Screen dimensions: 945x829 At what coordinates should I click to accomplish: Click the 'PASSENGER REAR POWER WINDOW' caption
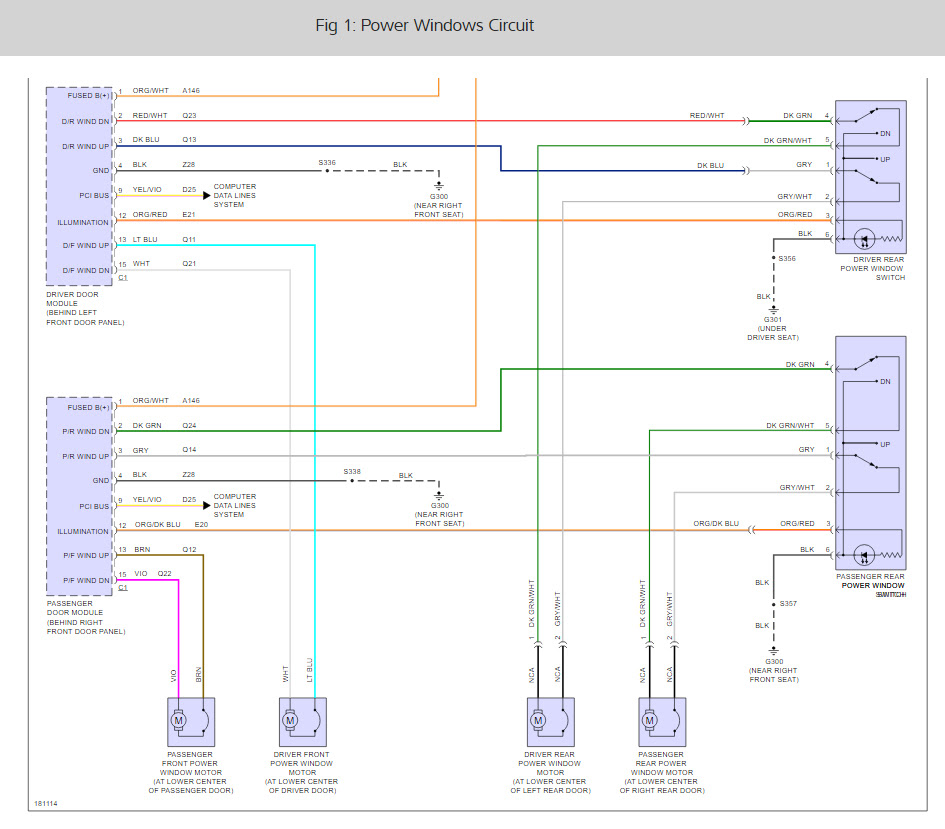(870, 581)
